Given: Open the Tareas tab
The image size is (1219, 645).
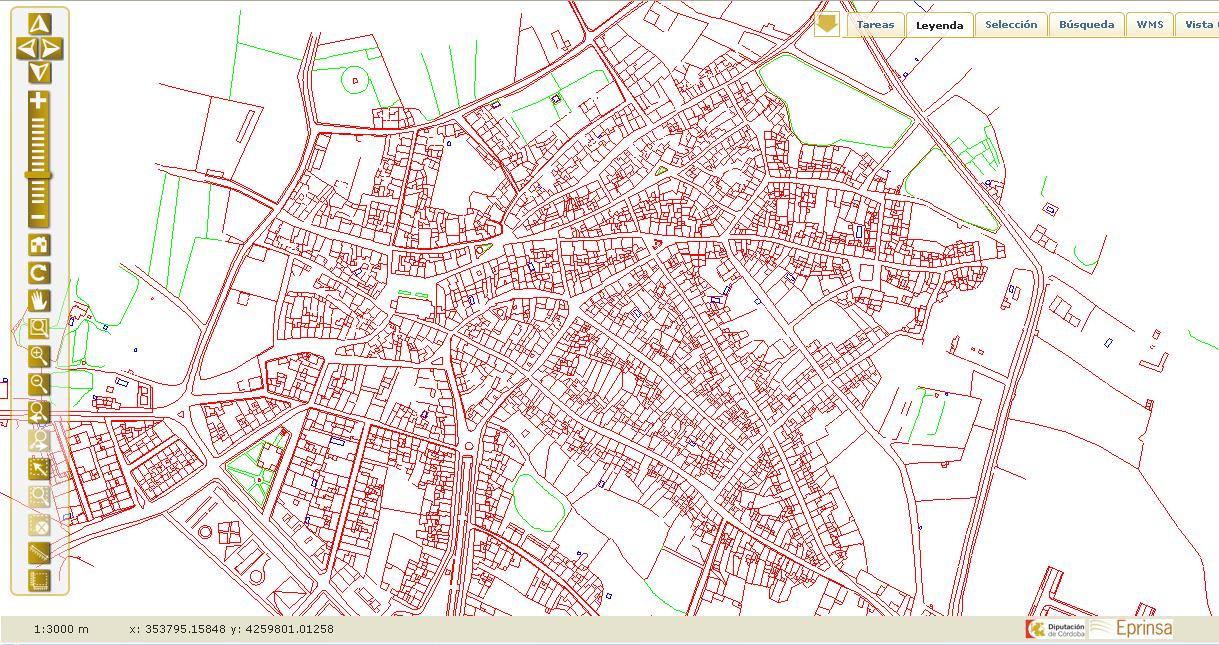Looking at the screenshot, I should tap(875, 24).
